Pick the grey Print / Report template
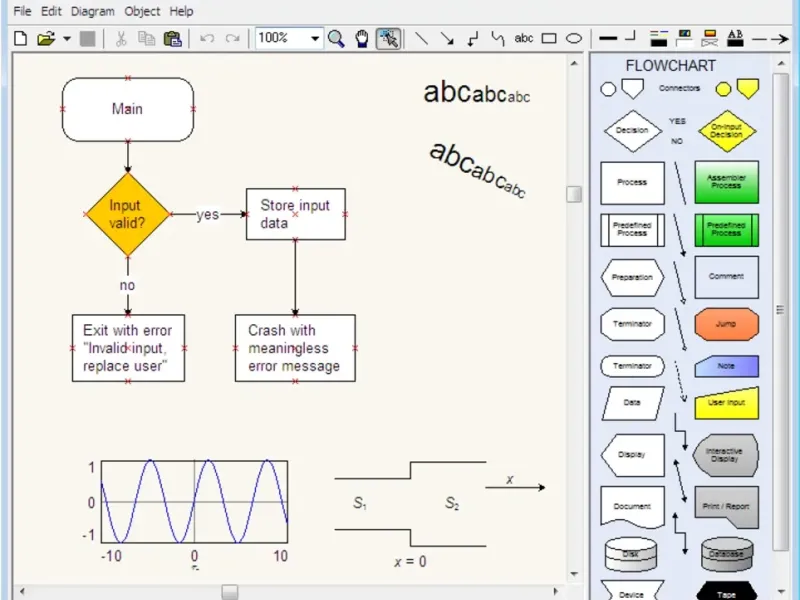The width and height of the screenshot is (800, 600). tap(727, 507)
